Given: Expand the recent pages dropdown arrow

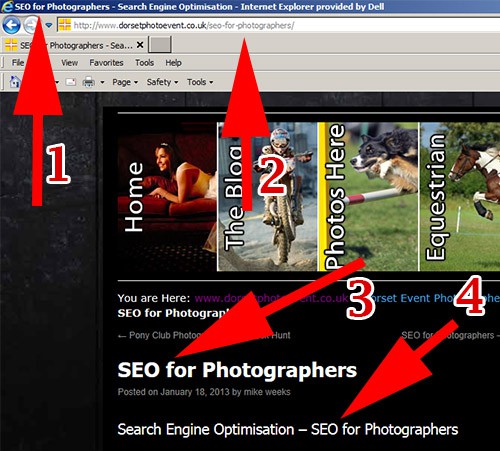Looking at the screenshot, I should click(49, 25).
